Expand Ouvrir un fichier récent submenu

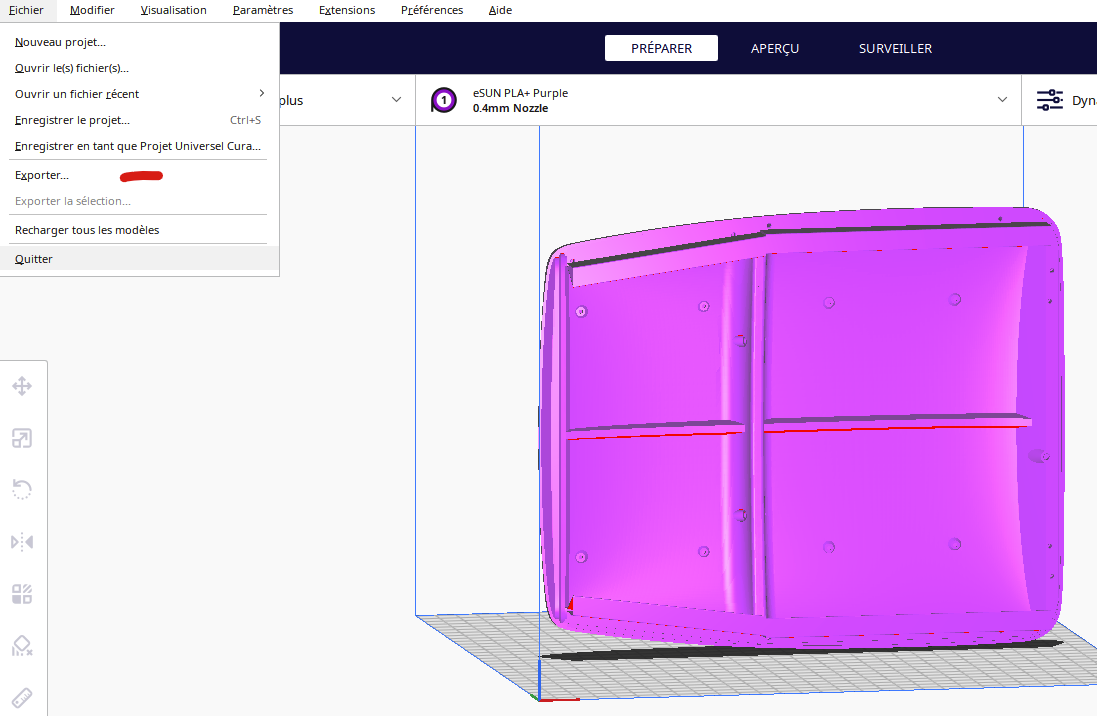pyautogui.click(x=139, y=94)
